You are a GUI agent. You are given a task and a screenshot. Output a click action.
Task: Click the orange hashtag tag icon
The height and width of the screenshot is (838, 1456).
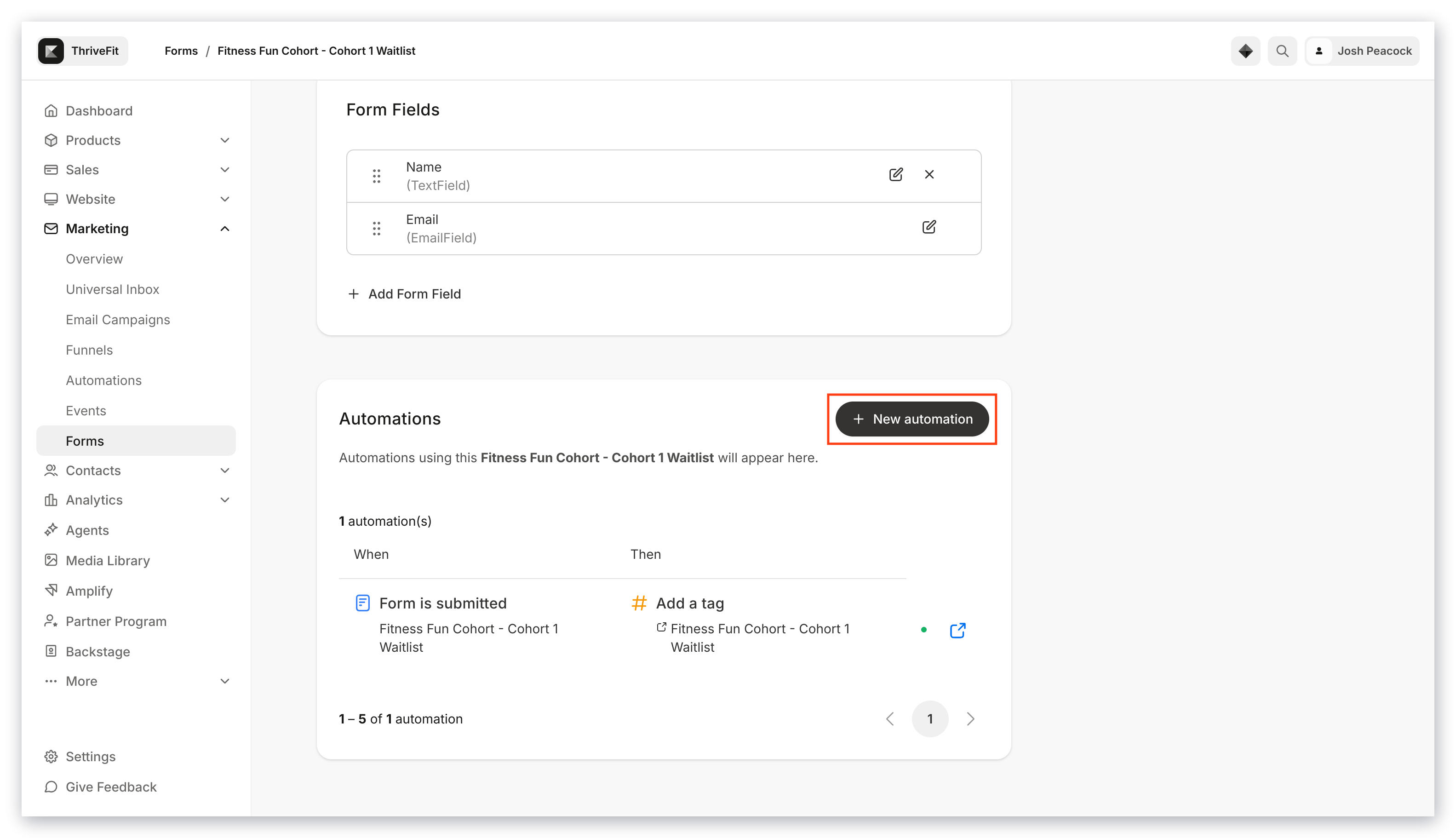pos(639,603)
